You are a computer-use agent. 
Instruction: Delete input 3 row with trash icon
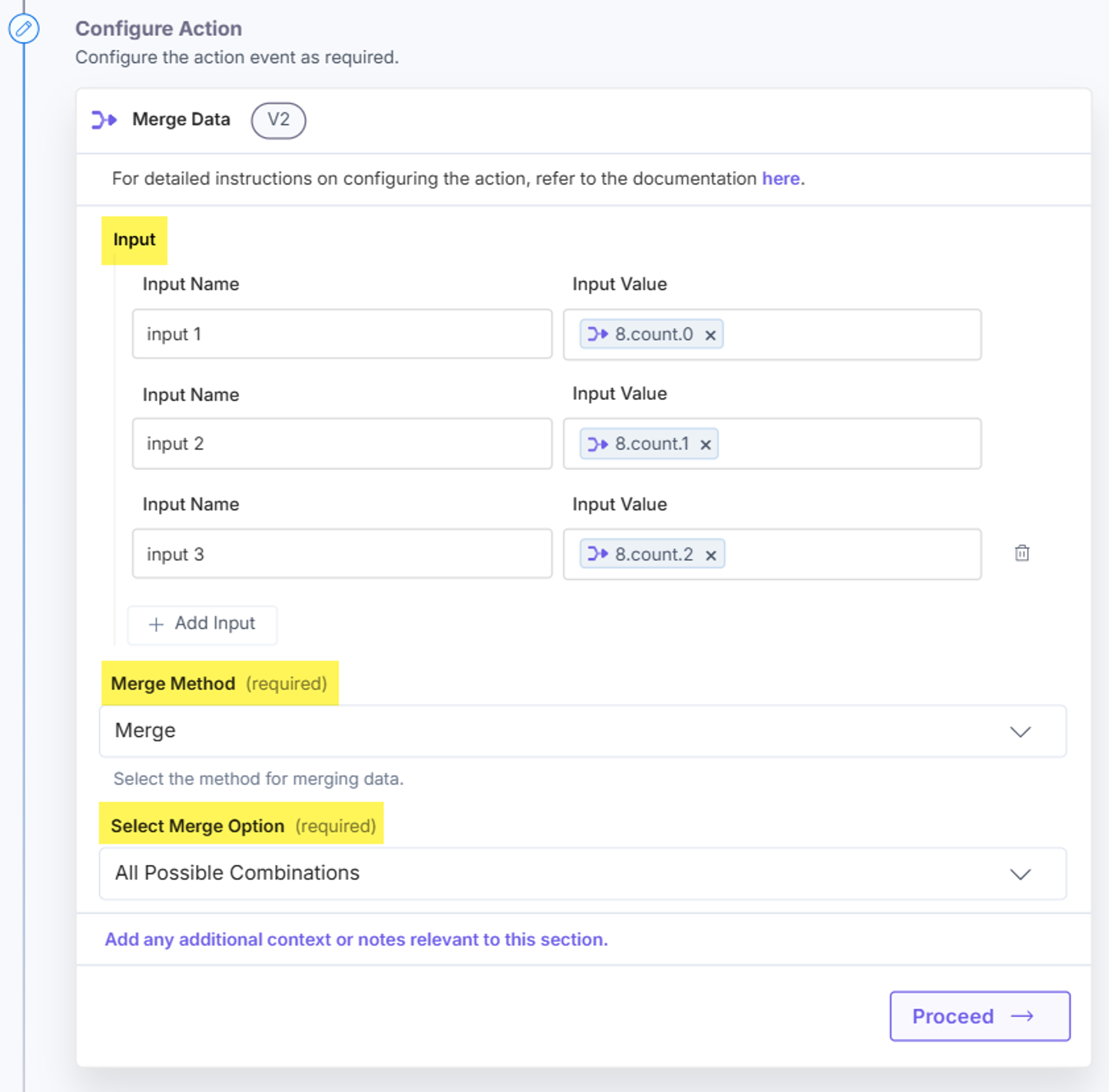(1022, 553)
